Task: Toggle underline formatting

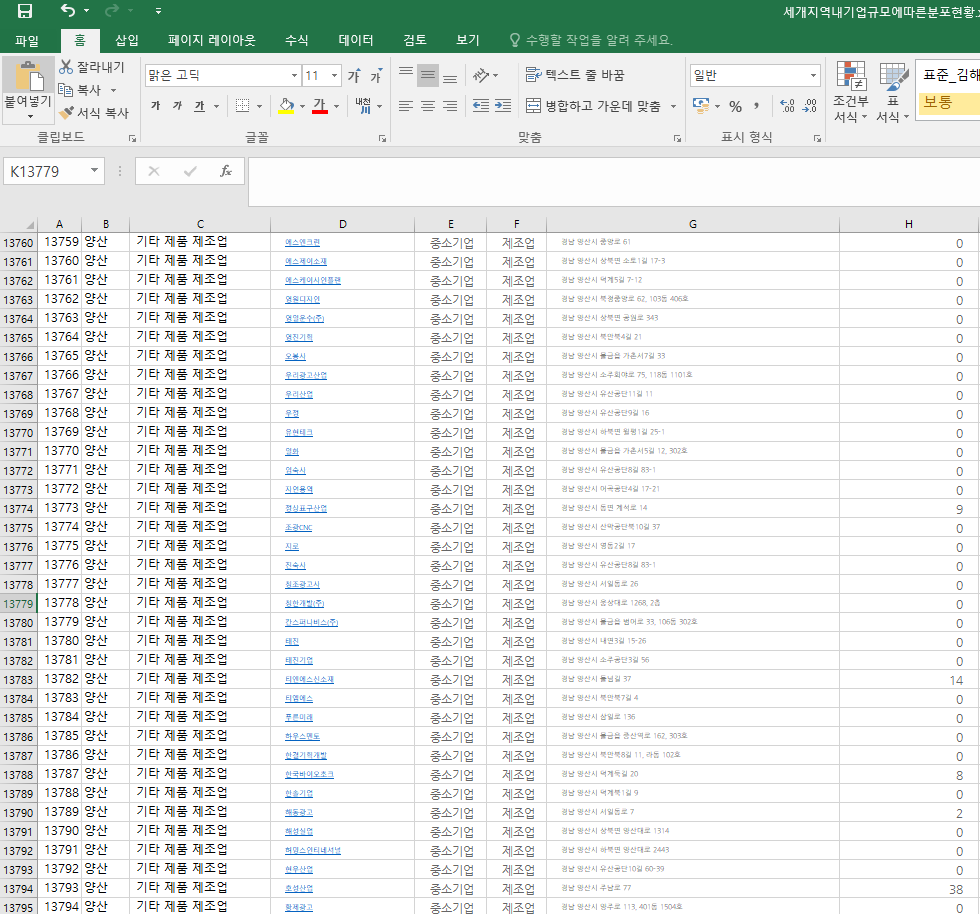Action: click(199, 106)
